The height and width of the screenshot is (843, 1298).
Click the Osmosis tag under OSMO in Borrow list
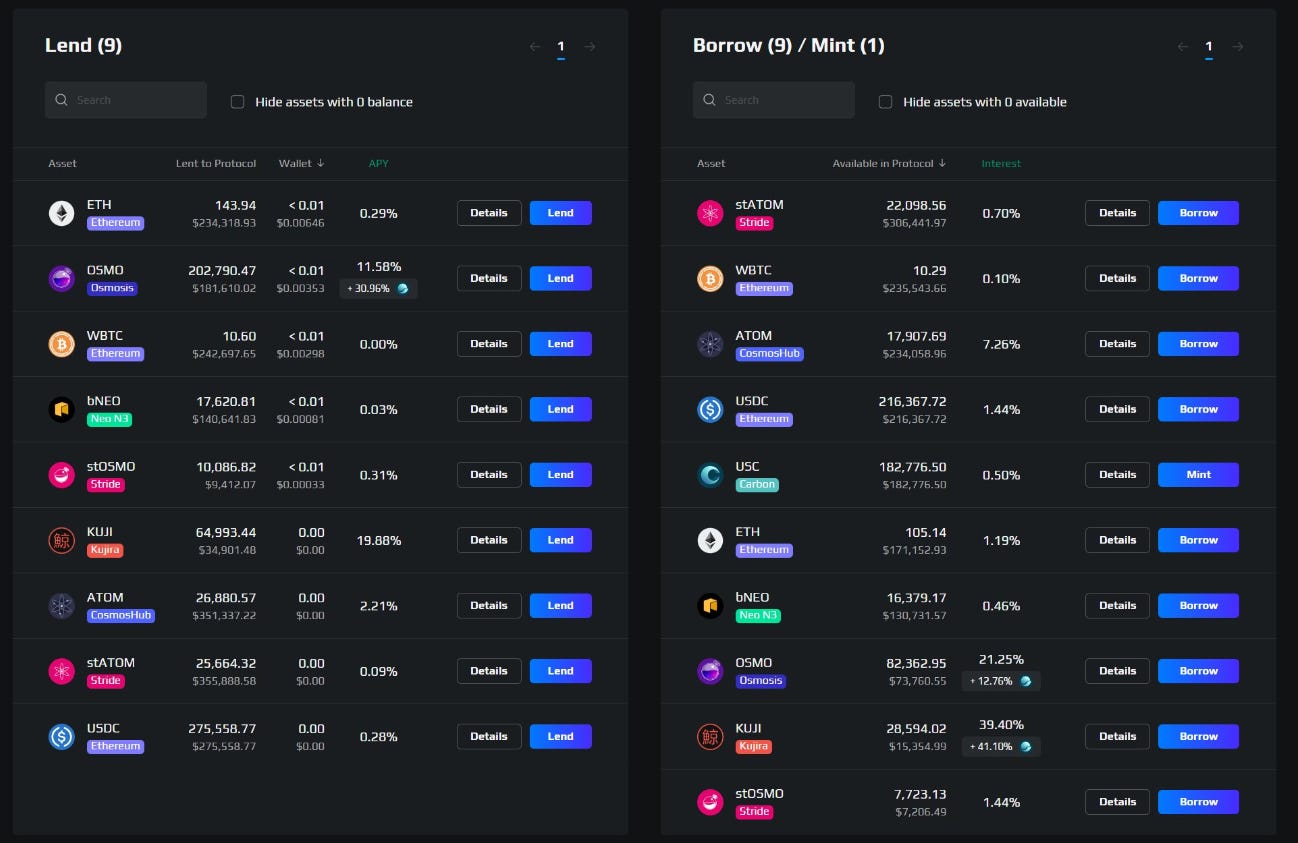760,681
